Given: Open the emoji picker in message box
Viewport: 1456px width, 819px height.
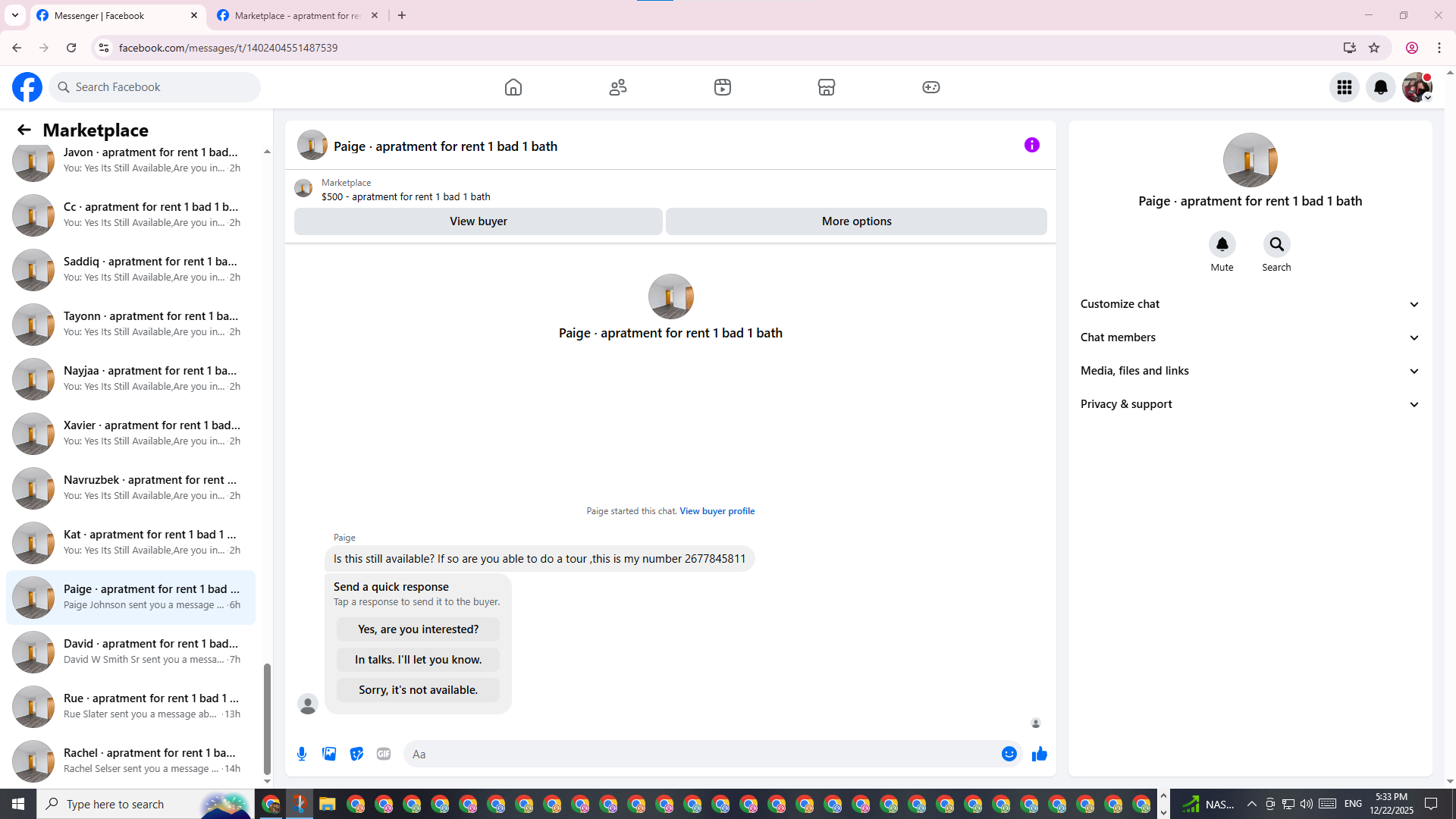Looking at the screenshot, I should (1009, 754).
